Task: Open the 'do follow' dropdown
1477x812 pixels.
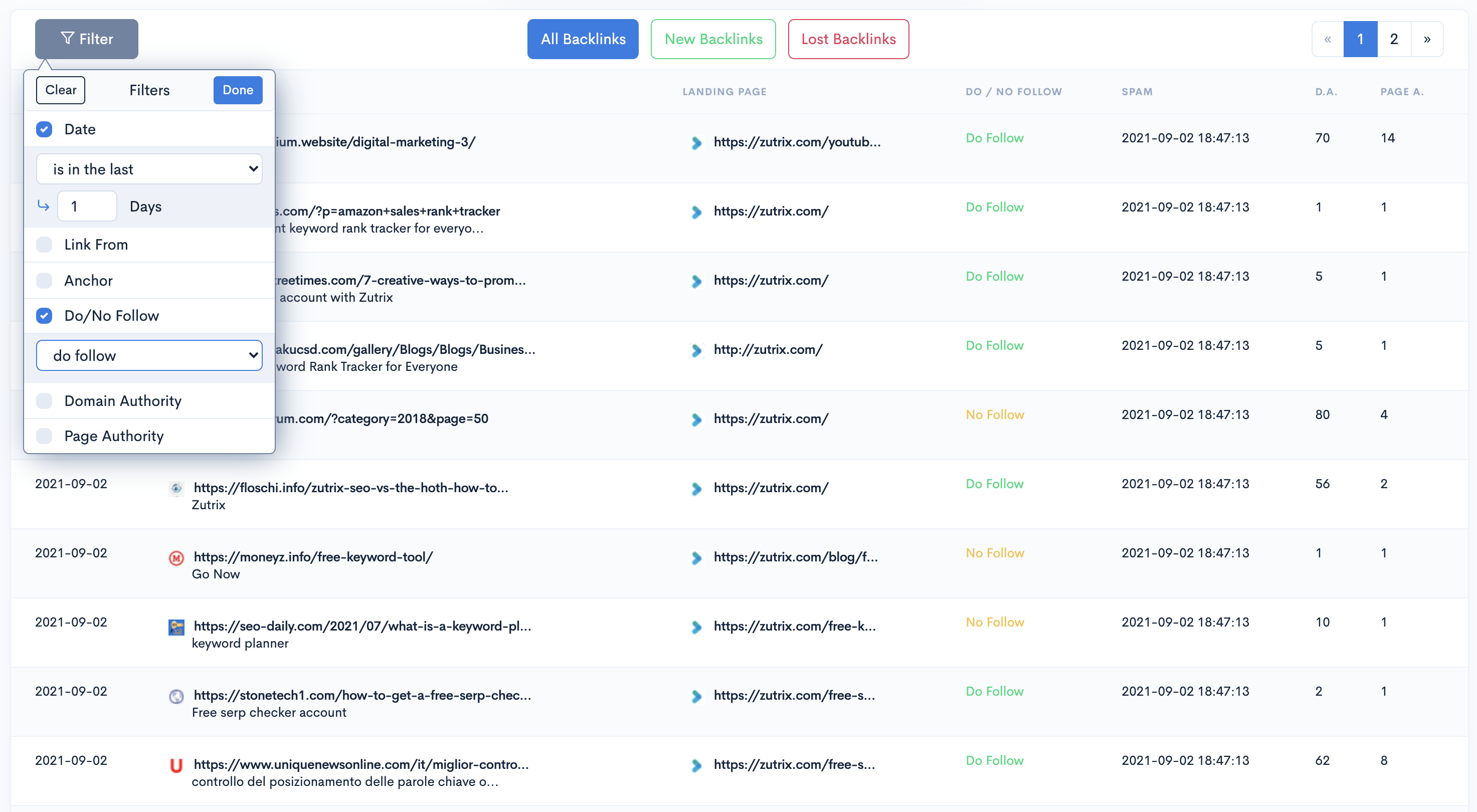Action: point(149,356)
